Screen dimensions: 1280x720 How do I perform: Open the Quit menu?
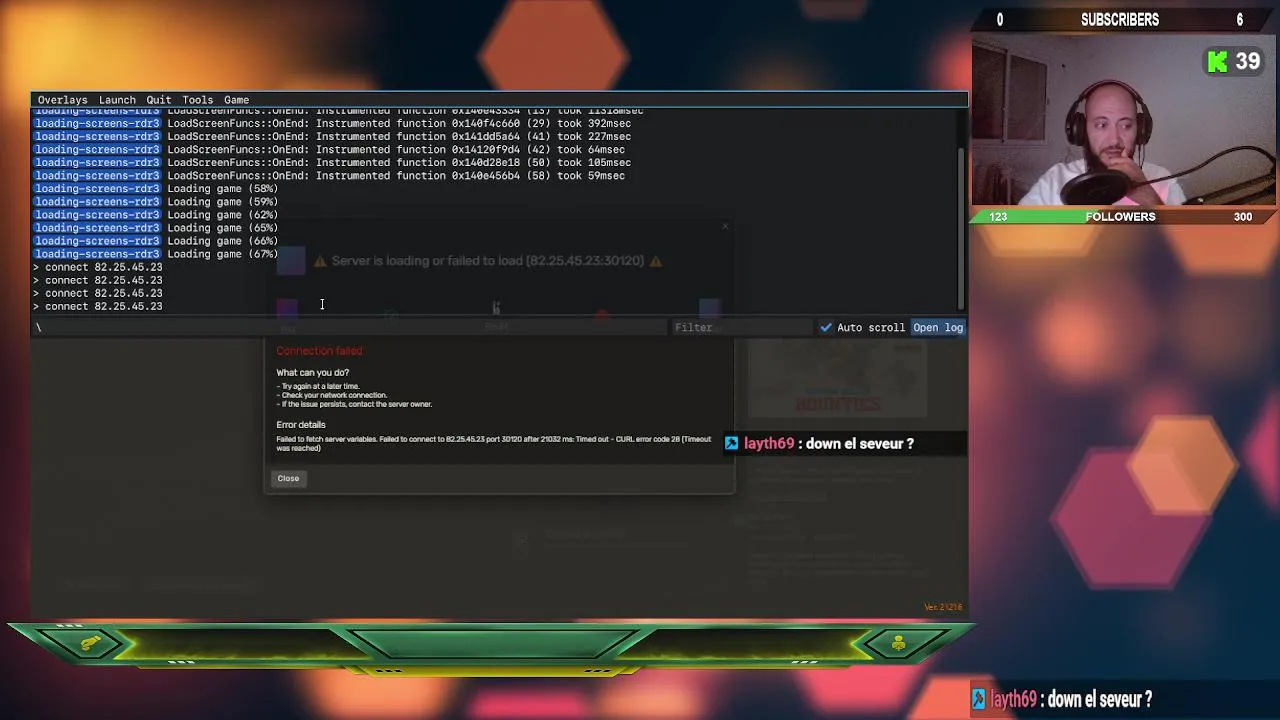159,100
